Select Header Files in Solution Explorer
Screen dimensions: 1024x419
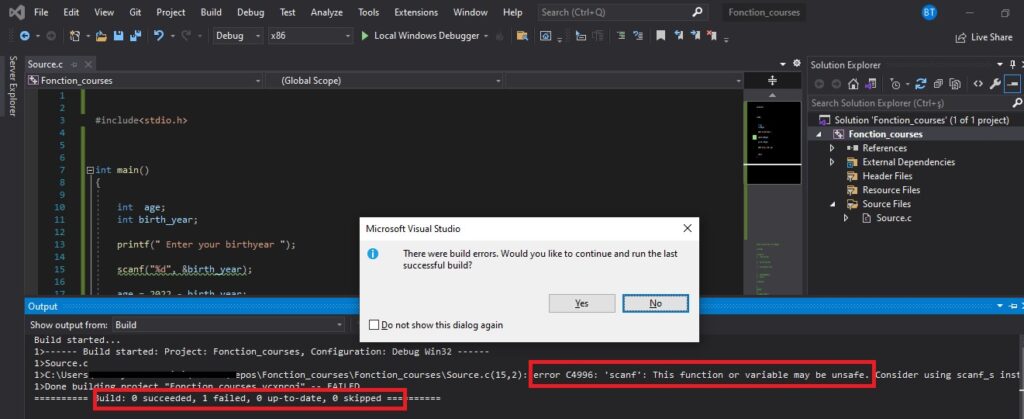(x=887, y=176)
